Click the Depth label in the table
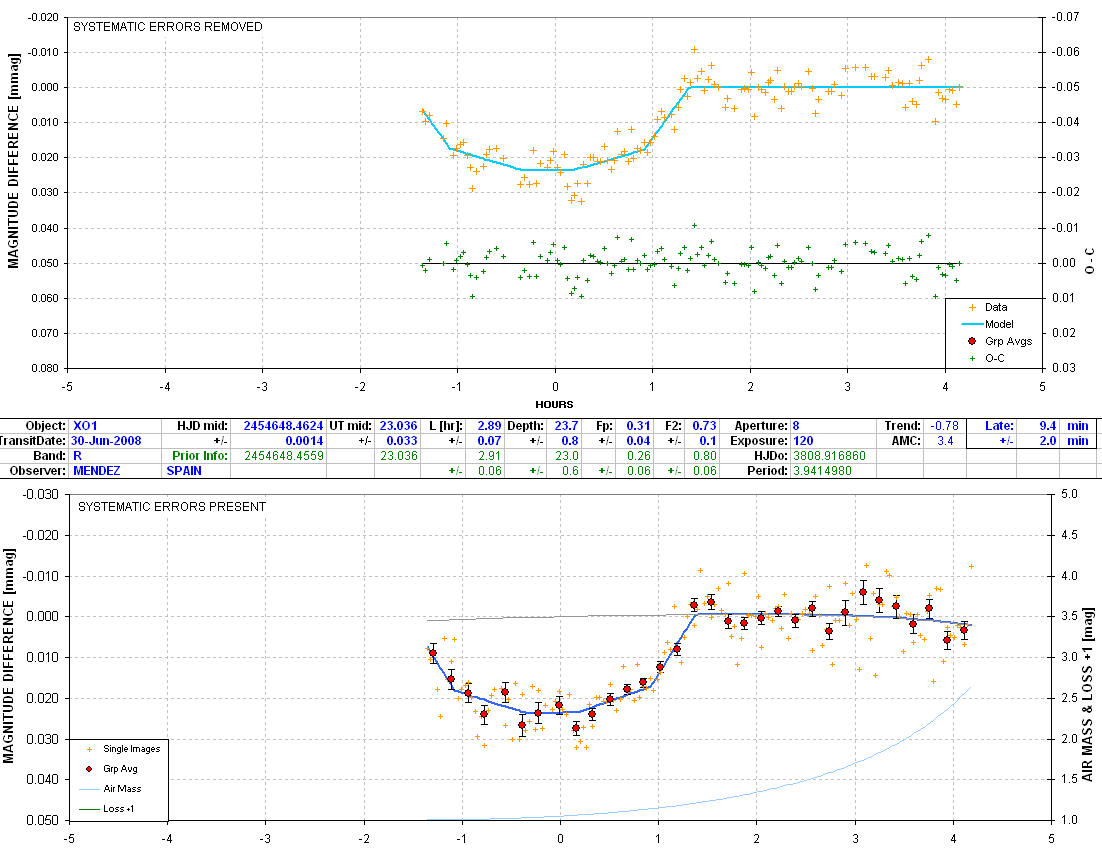Screen dimensions: 1102x850 525,426
